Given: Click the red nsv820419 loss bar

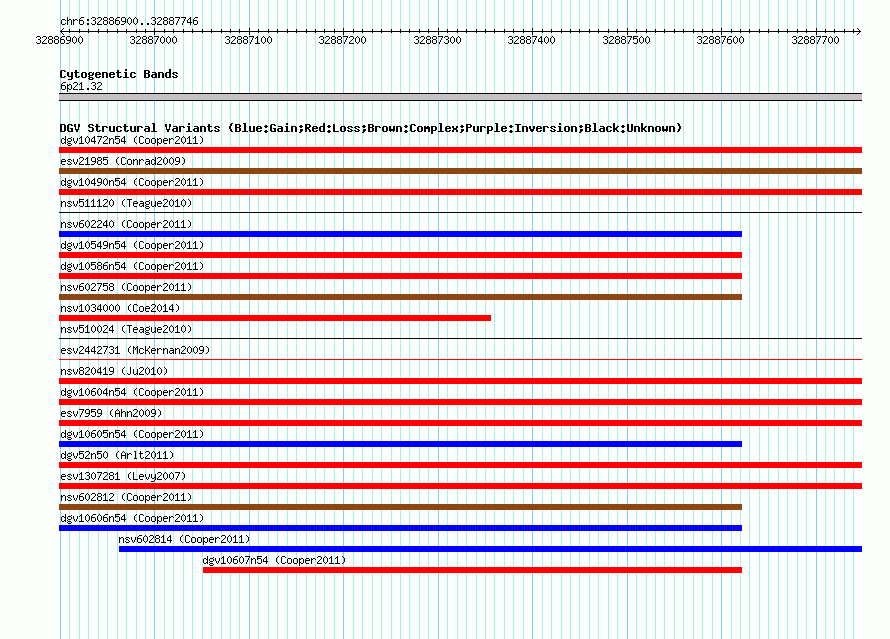Looking at the screenshot, I should point(460,381).
